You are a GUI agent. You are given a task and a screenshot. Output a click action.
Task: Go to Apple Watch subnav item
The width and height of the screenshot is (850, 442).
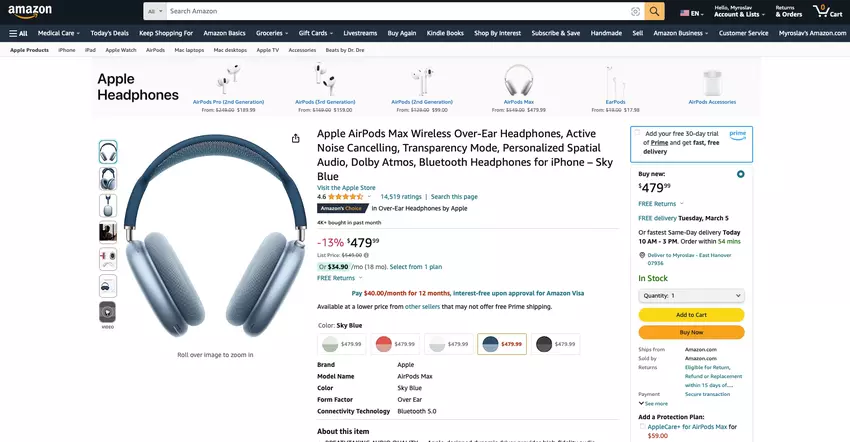click(121, 50)
